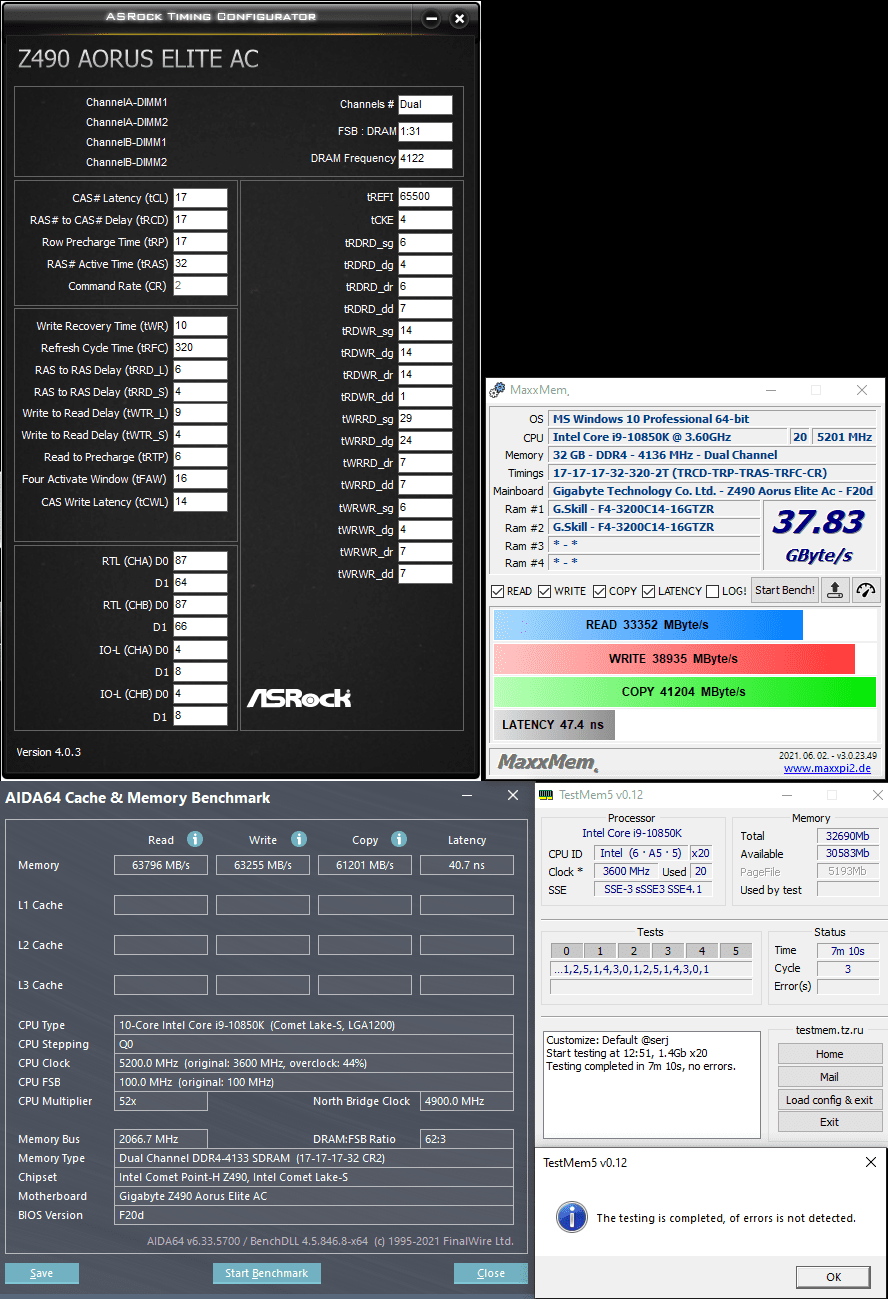Click Exit button in TestMem5
This screenshot has width=888, height=1299.
tap(830, 1122)
